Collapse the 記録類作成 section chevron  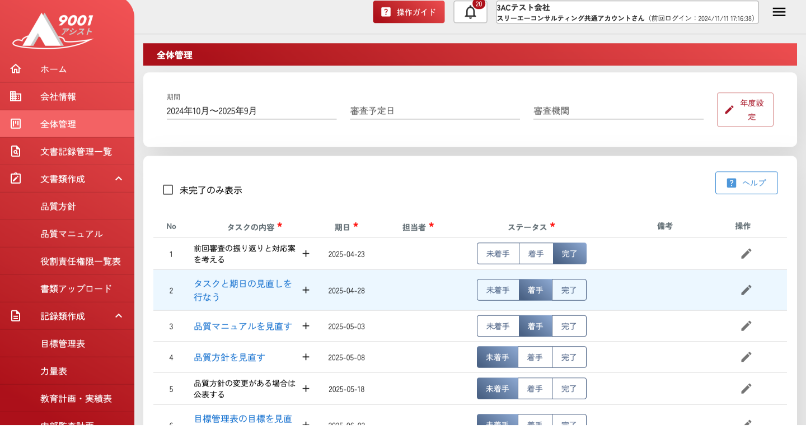coord(119,316)
